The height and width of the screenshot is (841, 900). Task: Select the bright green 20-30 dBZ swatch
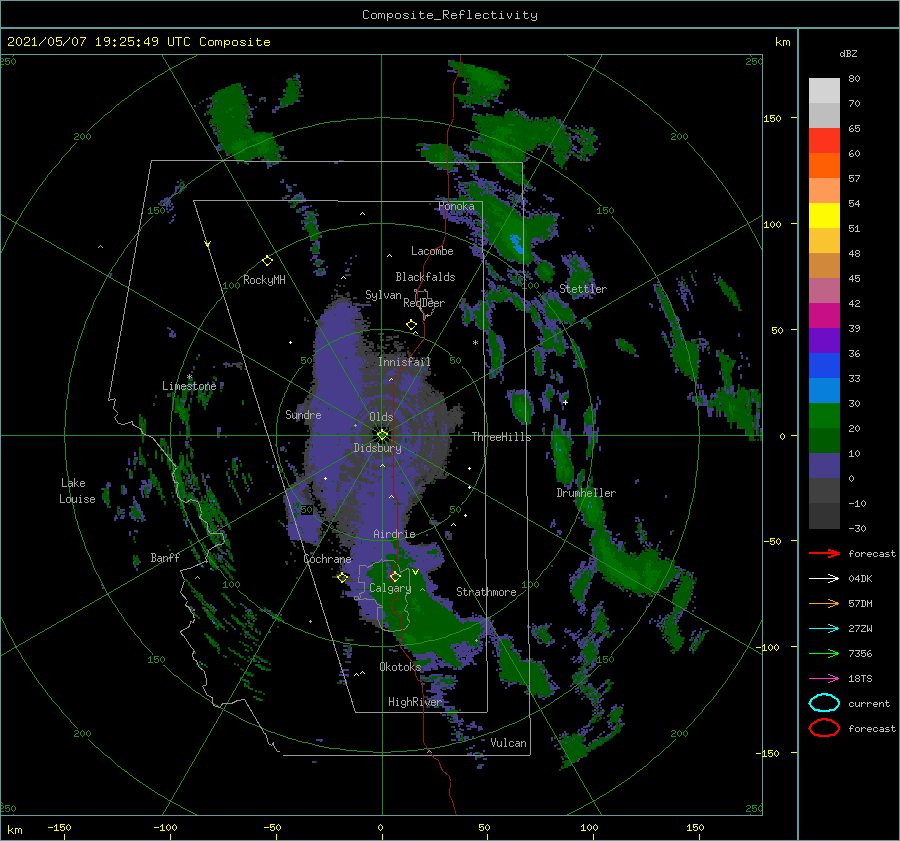tap(824, 415)
